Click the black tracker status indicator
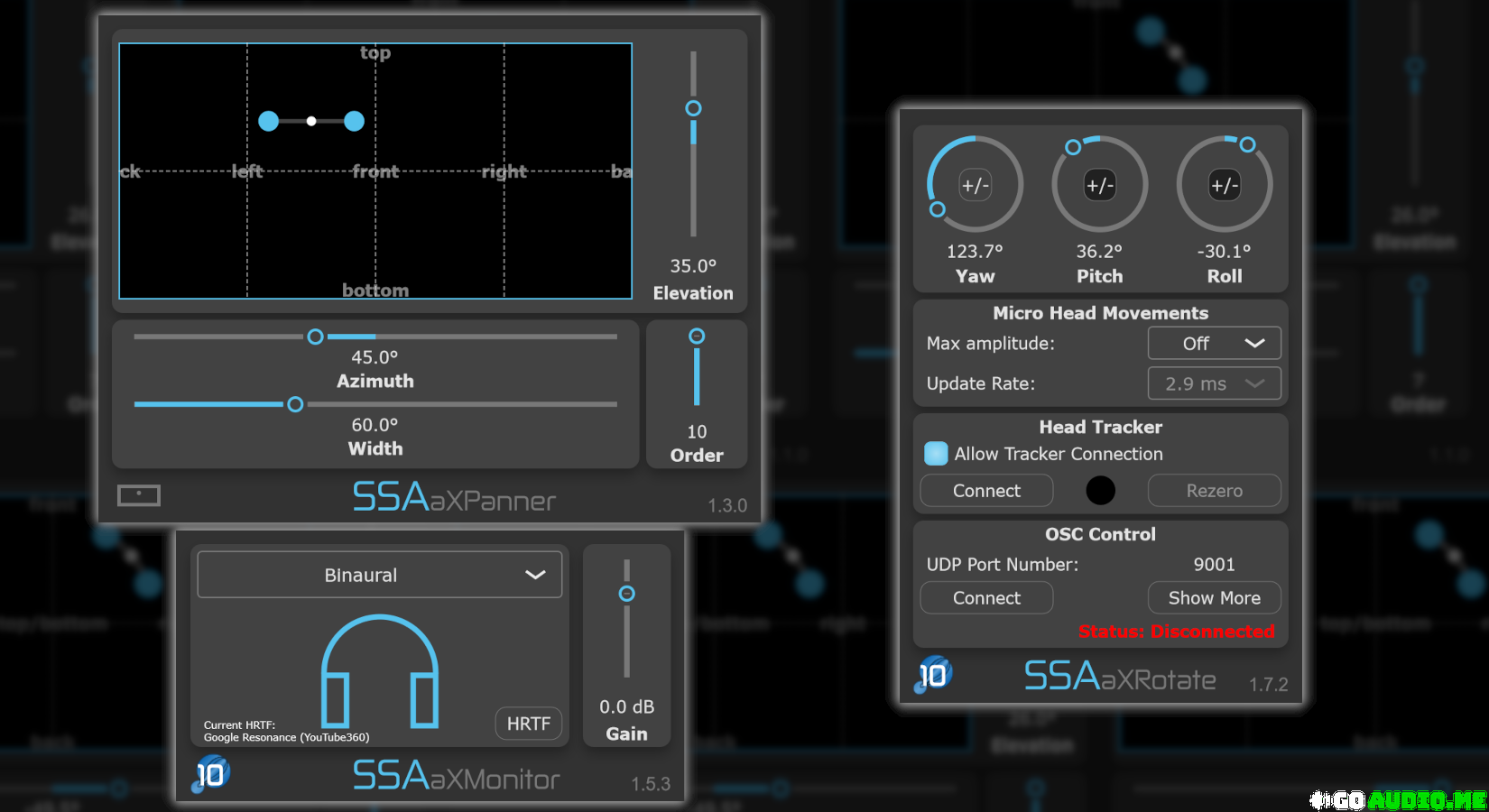The image size is (1489, 812). pyautogui.click(x=1100, y=490)
